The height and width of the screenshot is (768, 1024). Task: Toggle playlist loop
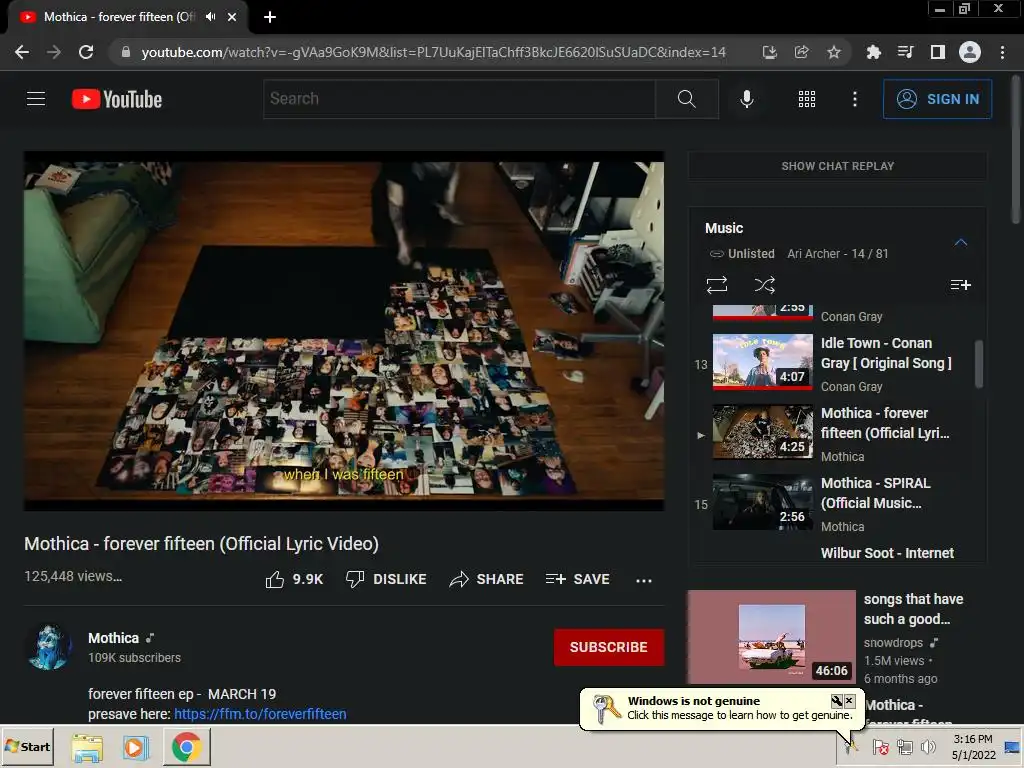tap(716, 285)
